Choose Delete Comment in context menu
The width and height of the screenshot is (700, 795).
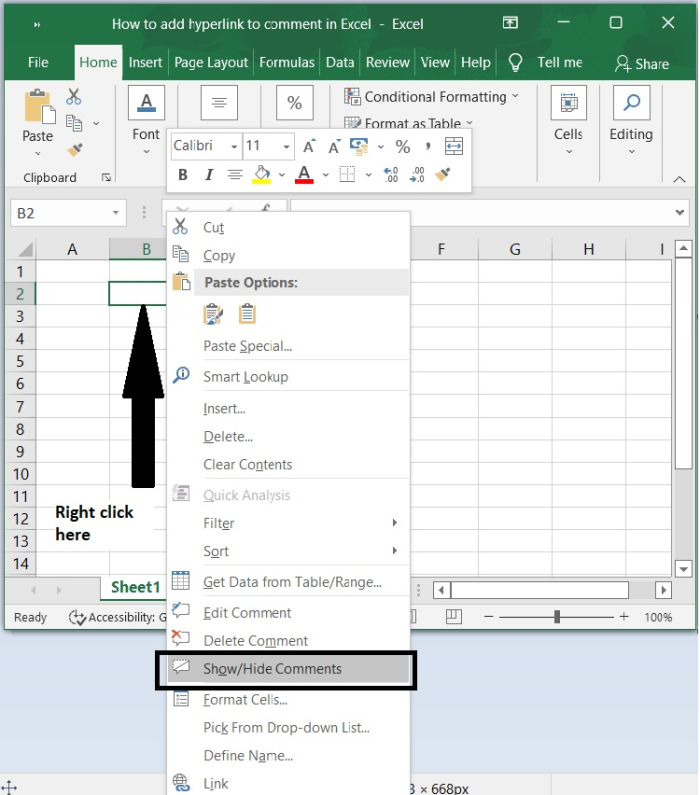(x=288, y=641)
